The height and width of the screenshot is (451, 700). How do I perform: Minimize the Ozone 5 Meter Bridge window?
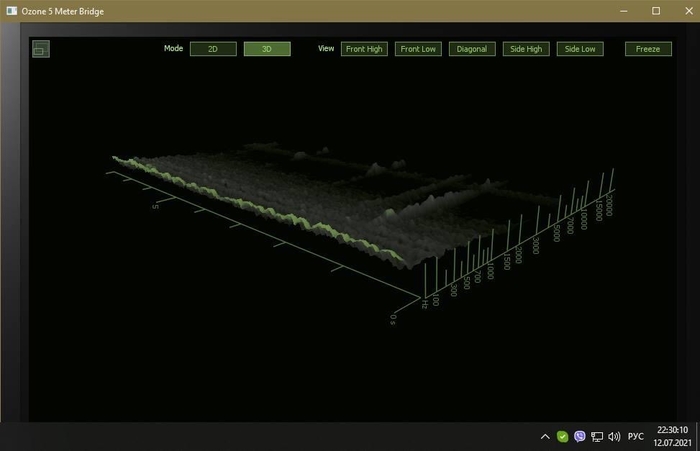624,11
